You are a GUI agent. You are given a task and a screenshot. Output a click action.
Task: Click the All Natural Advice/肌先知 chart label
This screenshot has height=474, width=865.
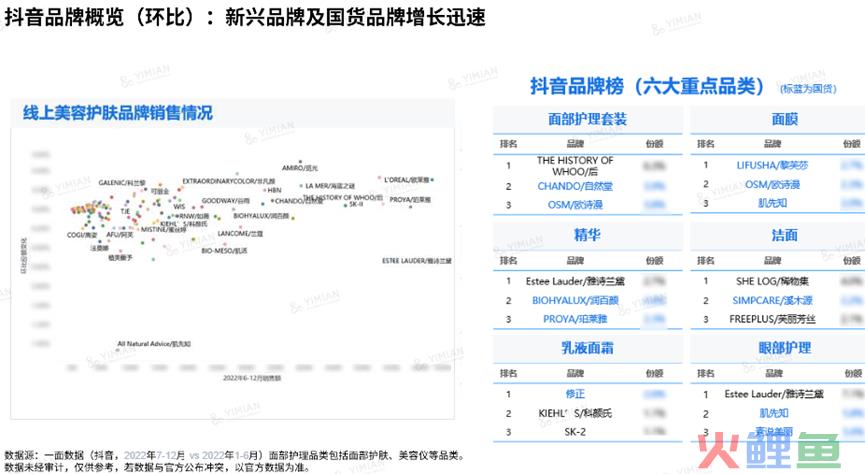coord(154,344)
